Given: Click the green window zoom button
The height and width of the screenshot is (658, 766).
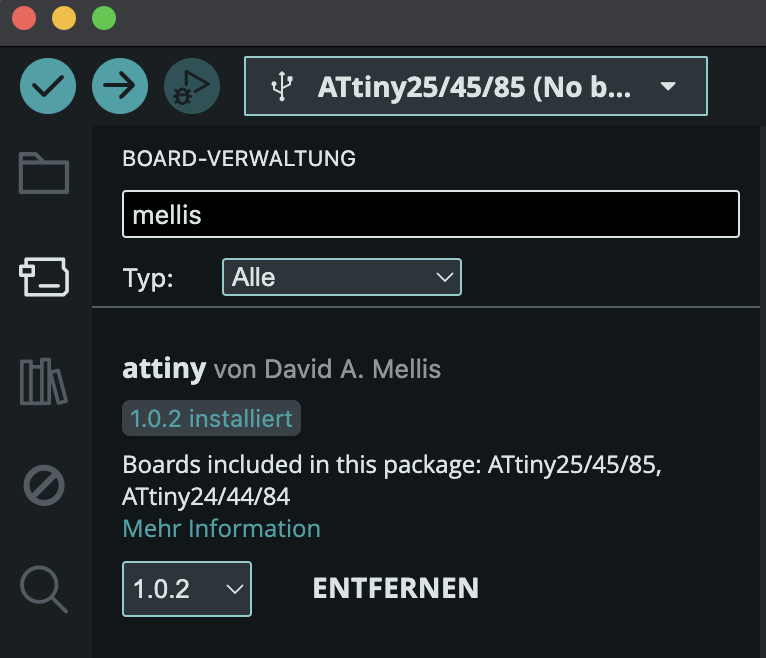Looking at the screenshot, I should pyautogui.click(x=104, y=18).
